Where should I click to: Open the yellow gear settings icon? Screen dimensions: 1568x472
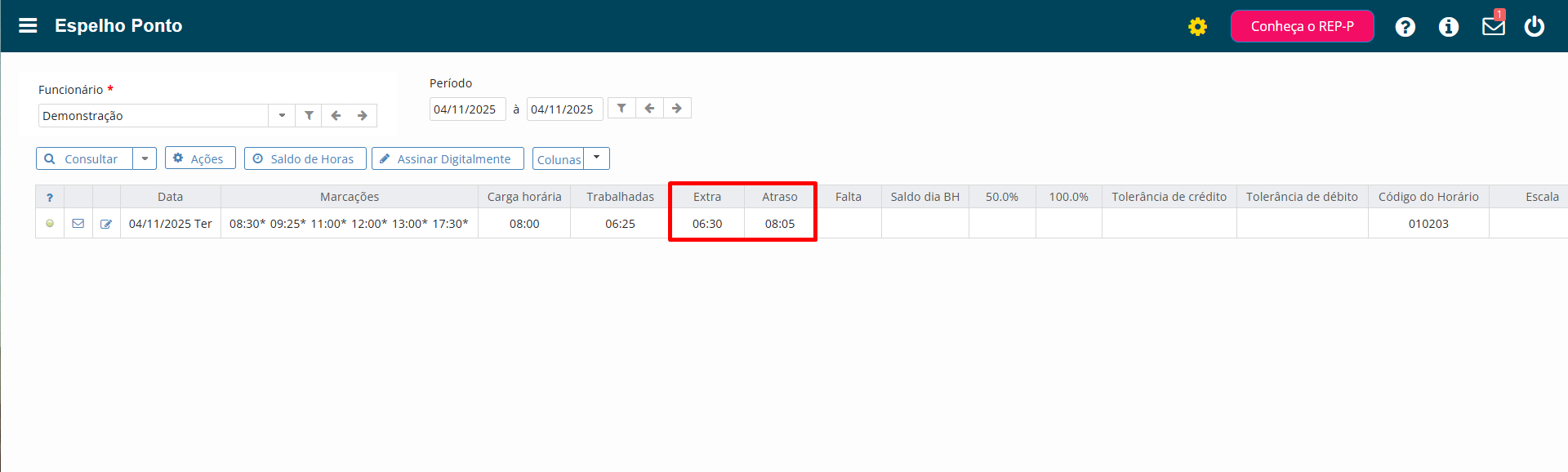coord(1197,27)
